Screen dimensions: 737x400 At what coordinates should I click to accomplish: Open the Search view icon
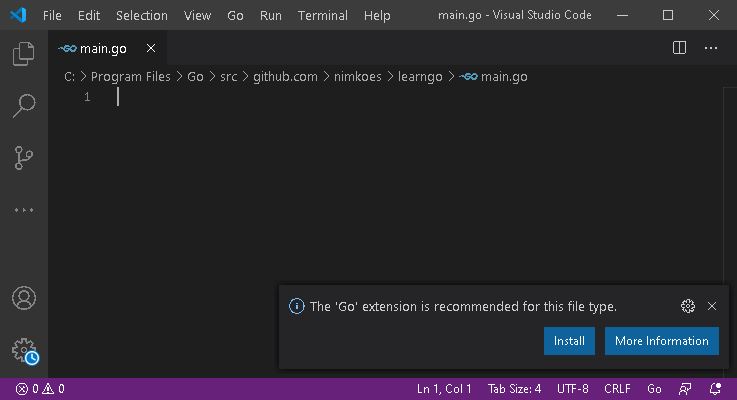click(x=24, y=105)
